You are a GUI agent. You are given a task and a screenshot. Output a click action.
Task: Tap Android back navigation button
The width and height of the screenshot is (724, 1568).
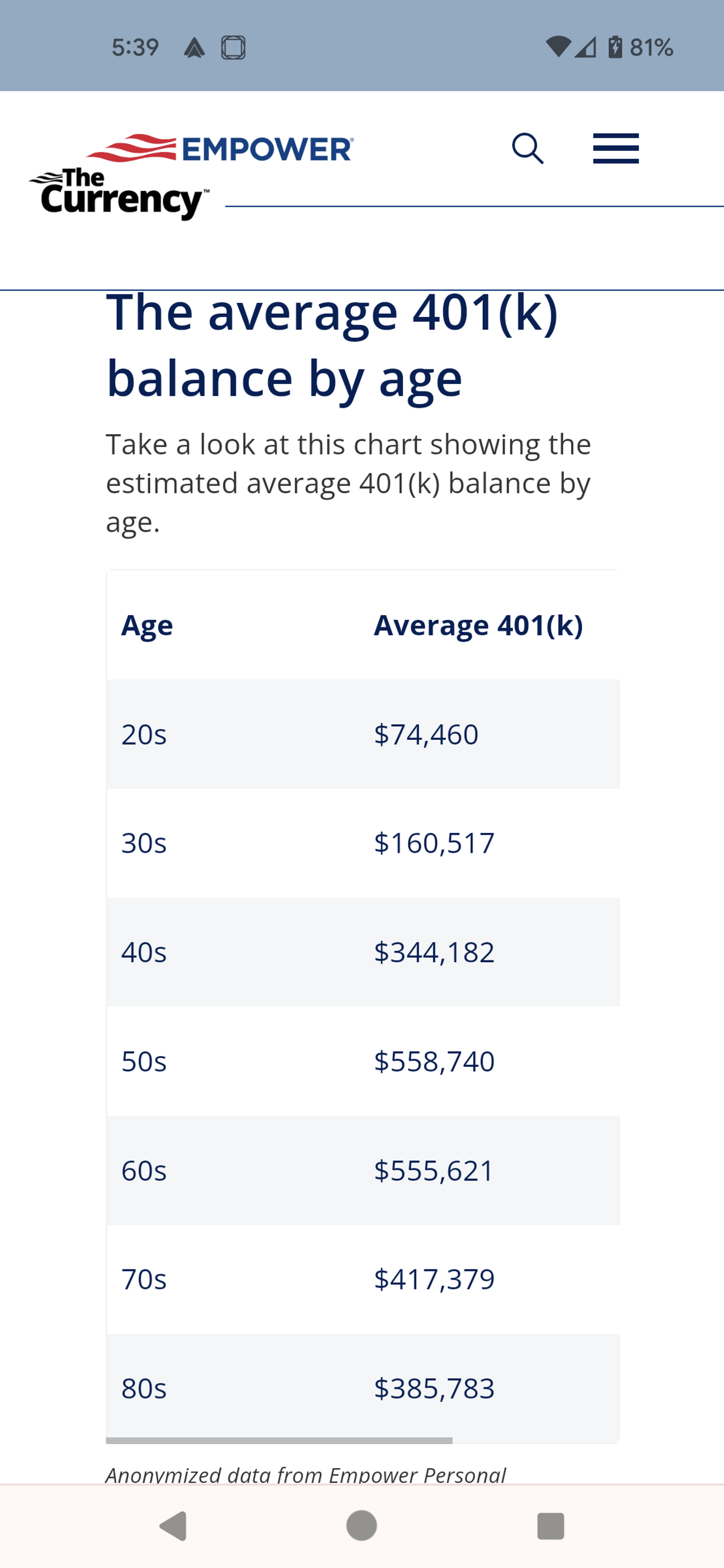(x=173, y=1526)
